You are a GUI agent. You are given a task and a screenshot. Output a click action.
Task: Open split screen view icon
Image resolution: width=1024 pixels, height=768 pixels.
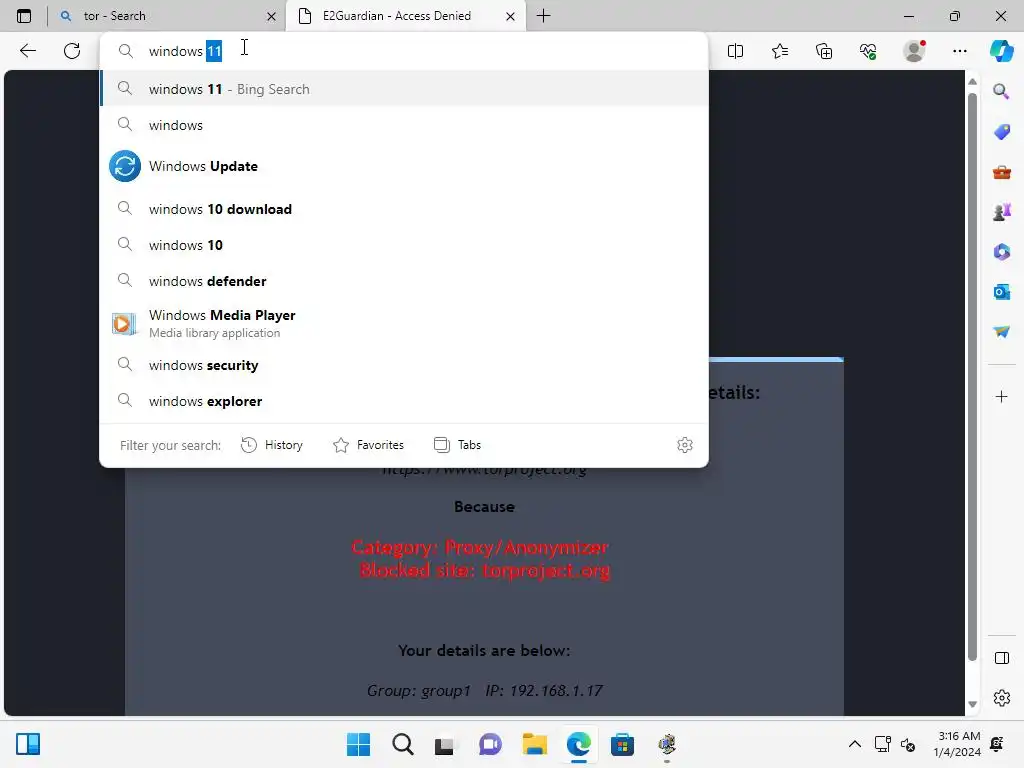735,51
